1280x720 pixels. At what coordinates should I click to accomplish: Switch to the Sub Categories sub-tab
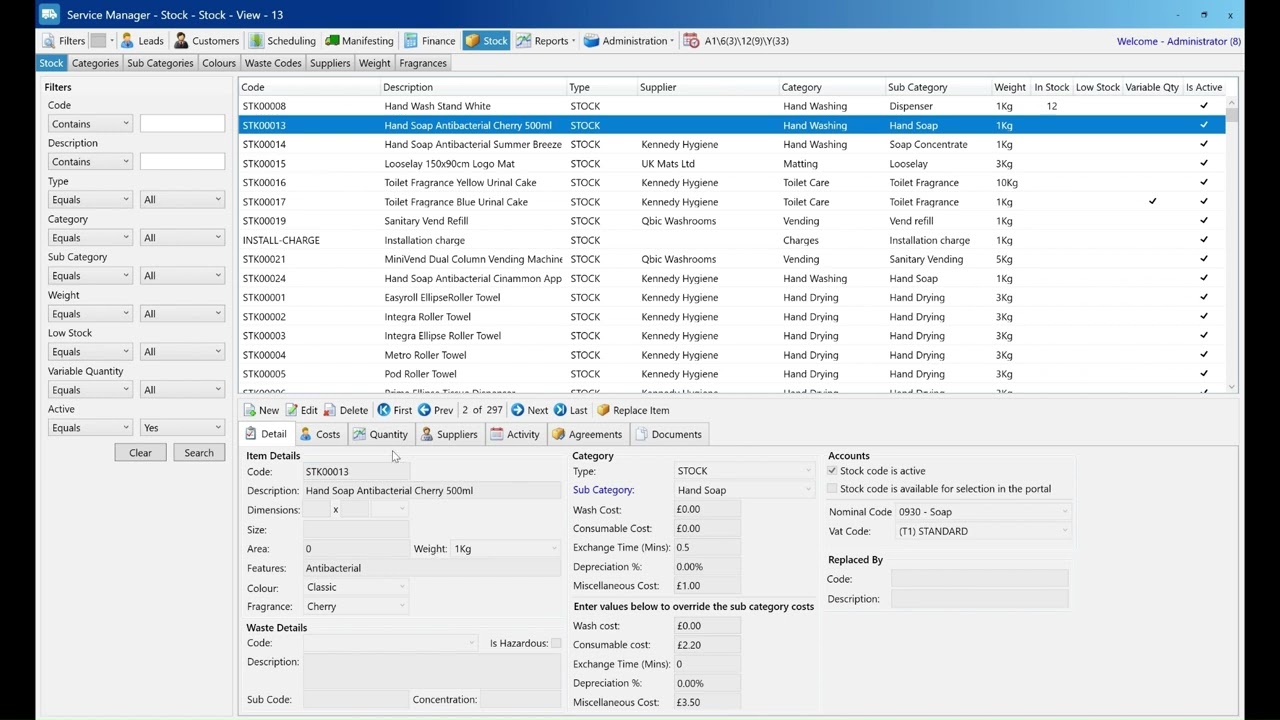pyautogui.click(x=160, y=63)
